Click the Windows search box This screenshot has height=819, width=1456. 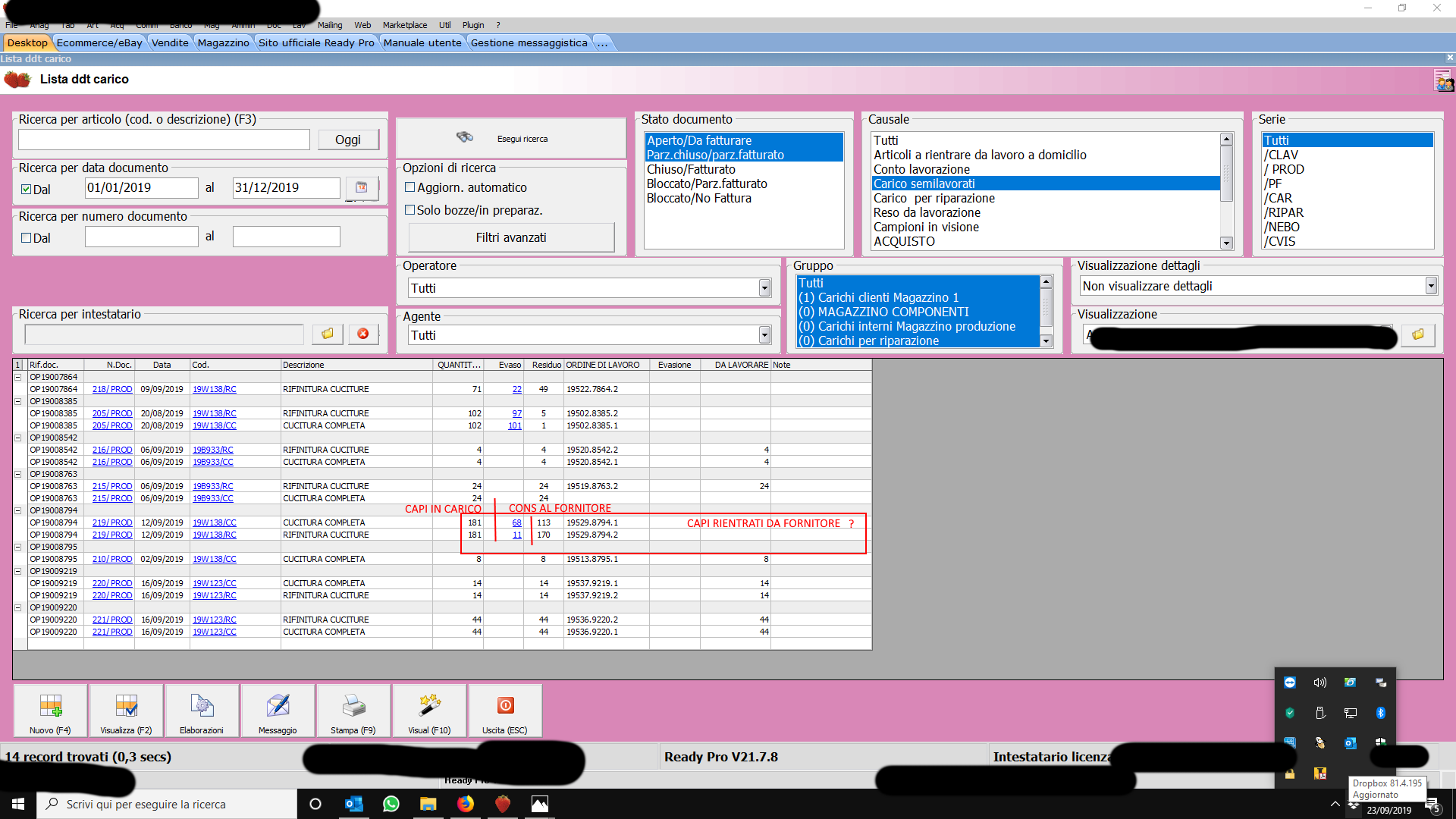[167, 804]
